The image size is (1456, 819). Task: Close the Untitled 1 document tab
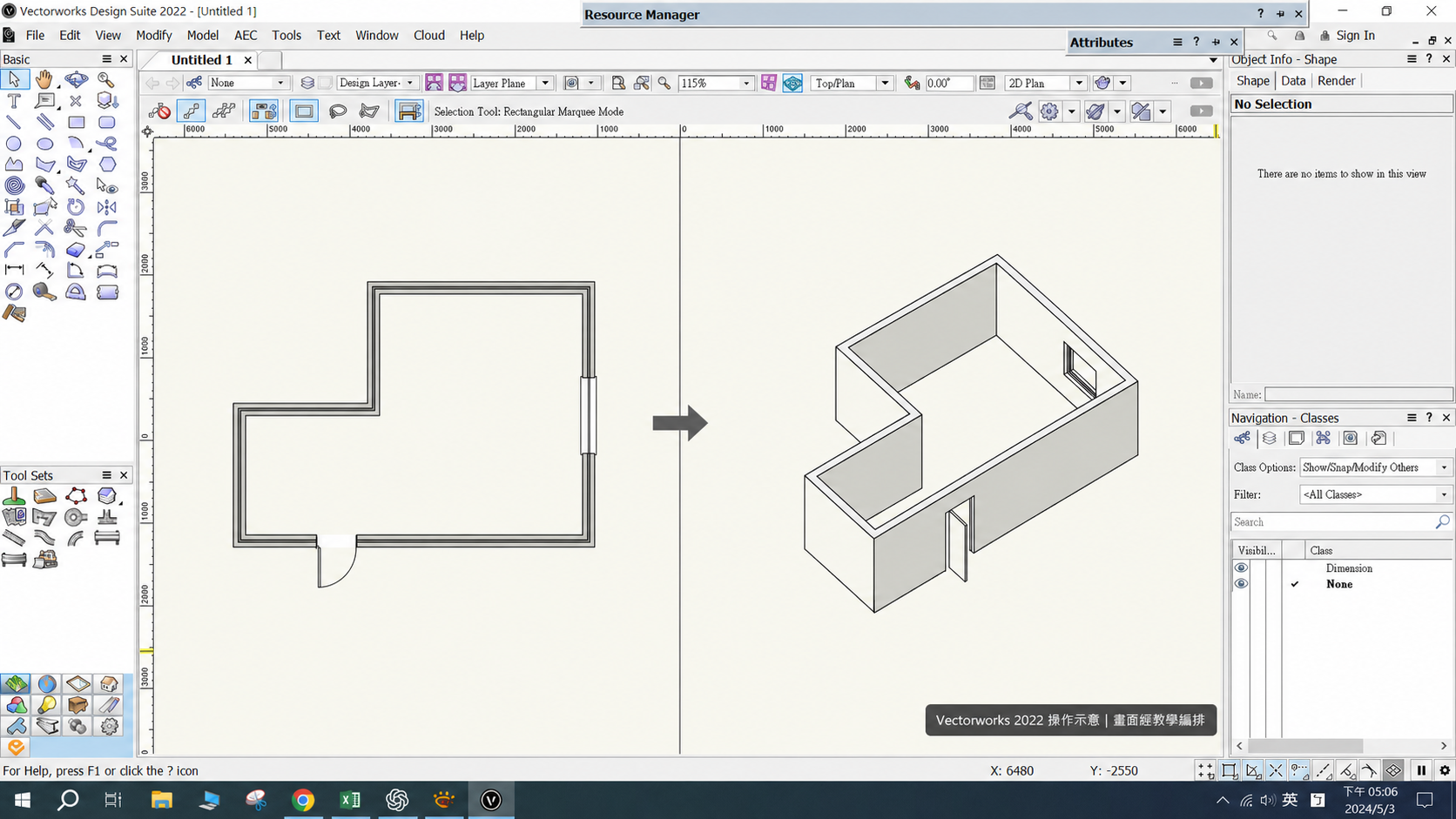pos(248,60)
